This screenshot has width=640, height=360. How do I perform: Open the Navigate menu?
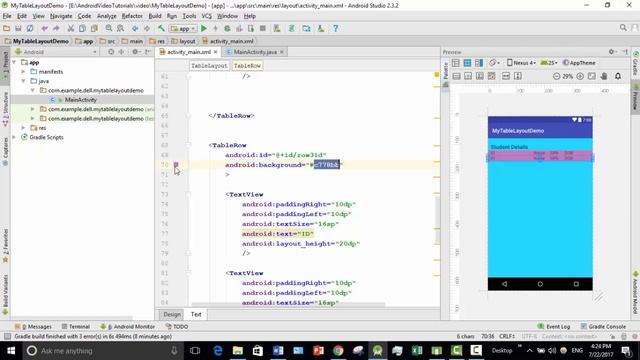pos(61,16)
